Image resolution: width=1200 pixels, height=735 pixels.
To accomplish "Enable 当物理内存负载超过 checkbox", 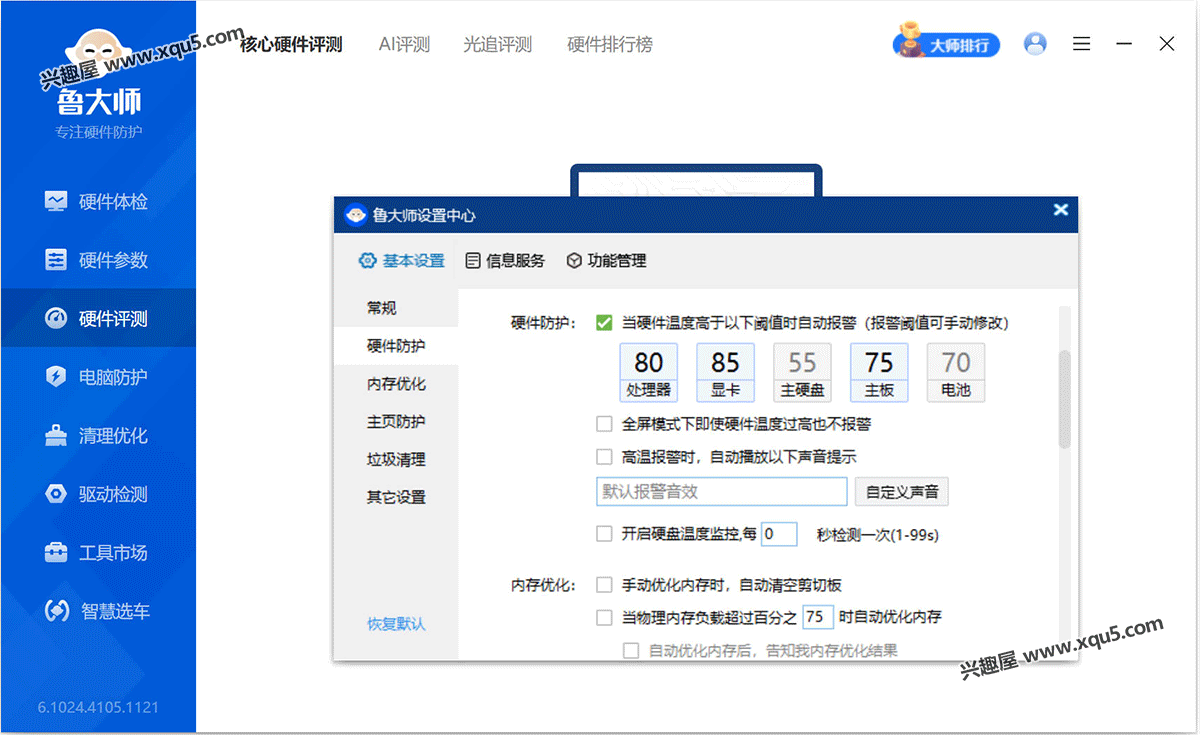I will pyautogui.click(x=604, y=617).
